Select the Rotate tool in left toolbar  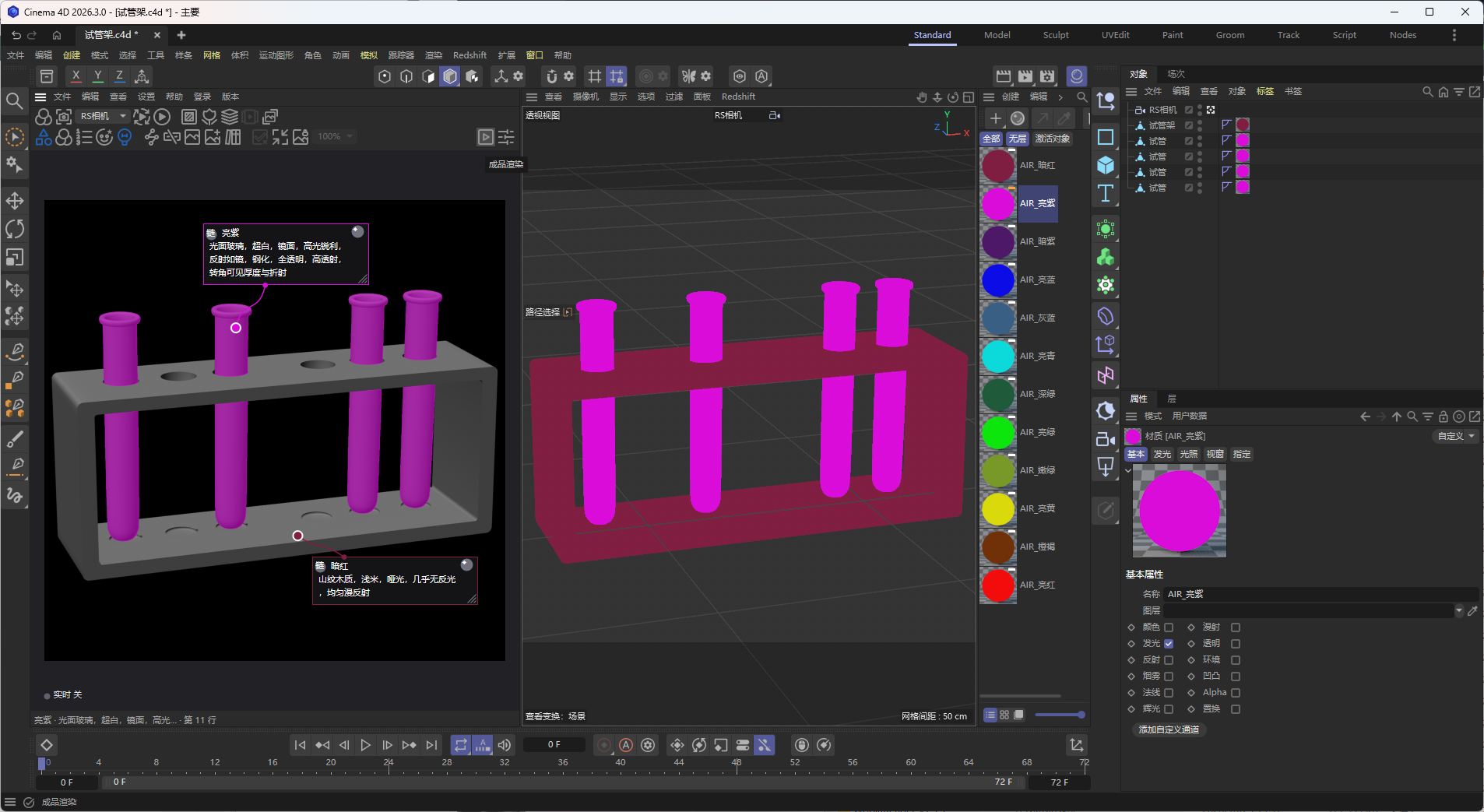pyautogui.click(x=15, y=229)
